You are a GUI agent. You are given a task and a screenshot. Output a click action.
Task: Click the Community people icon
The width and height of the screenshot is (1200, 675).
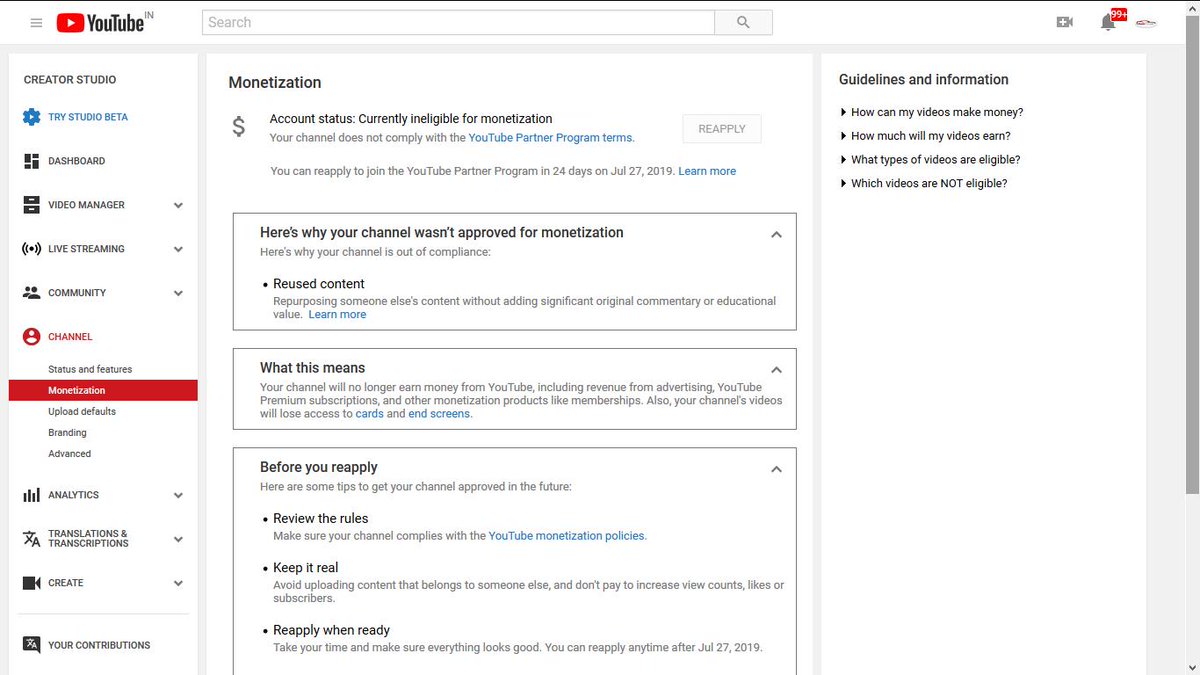[x=31, y=293]
